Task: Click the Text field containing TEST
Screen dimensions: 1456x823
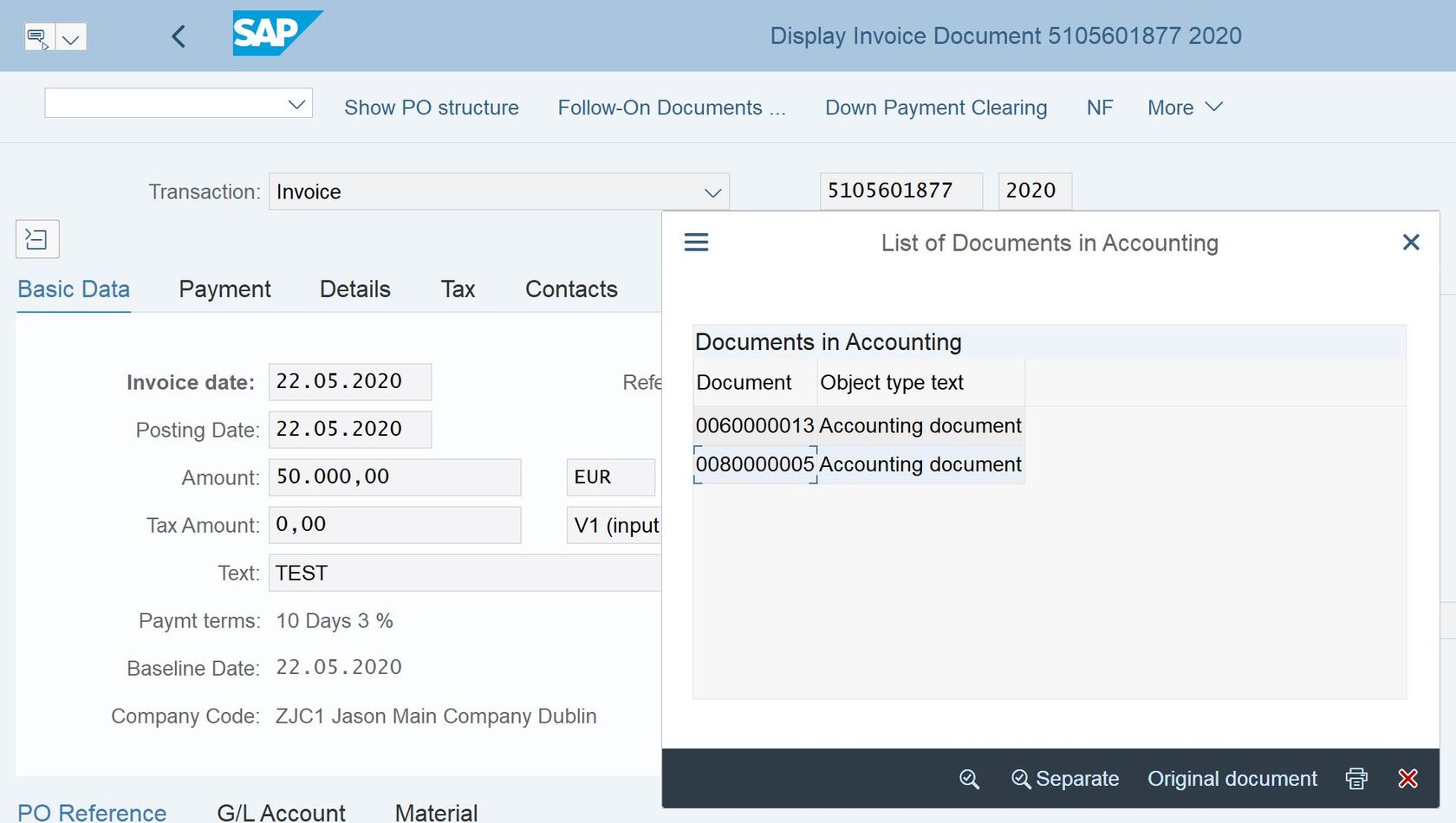Action: (x=465, y=573)
